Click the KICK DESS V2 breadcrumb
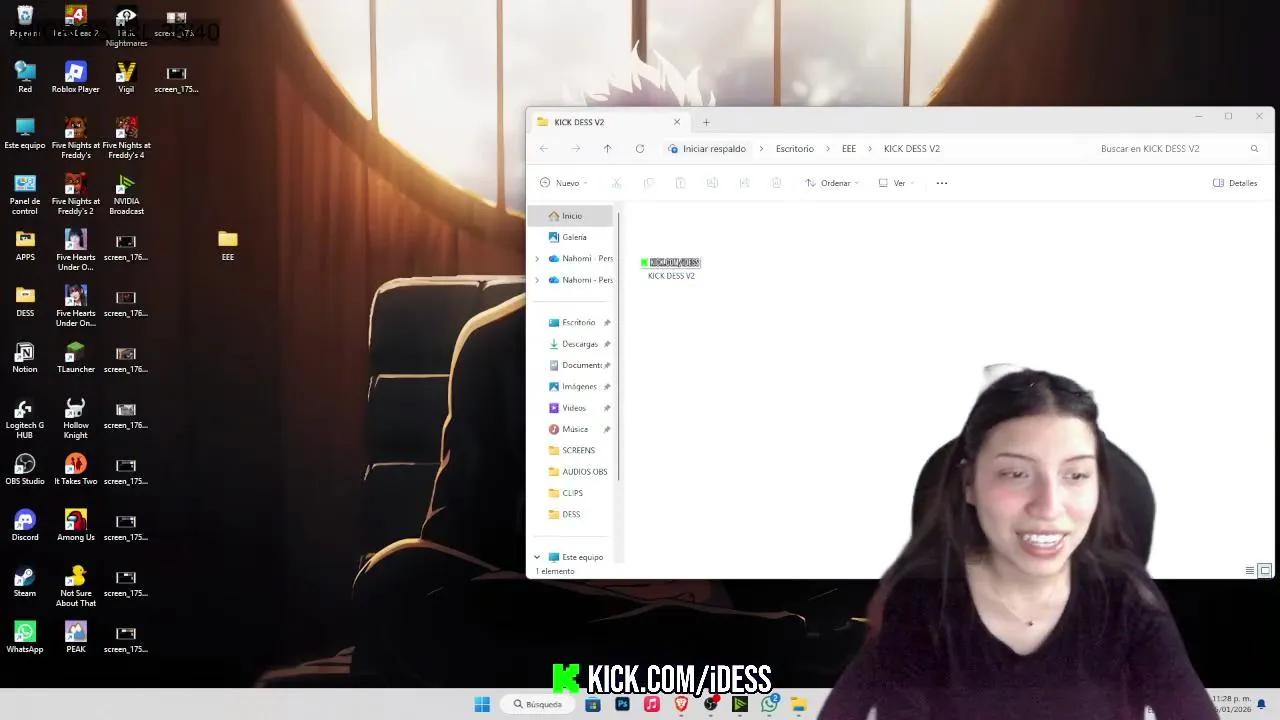 tap(912, 149)
